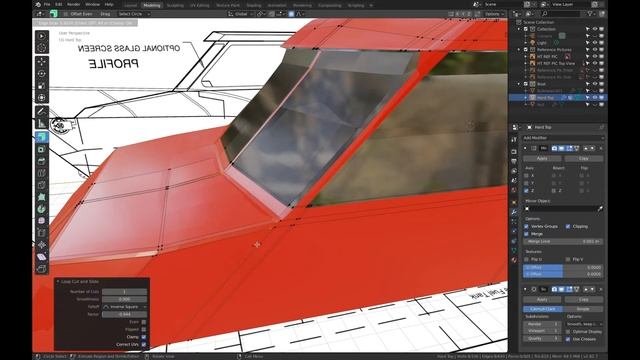Select the Rotate tool

point(42,74)
